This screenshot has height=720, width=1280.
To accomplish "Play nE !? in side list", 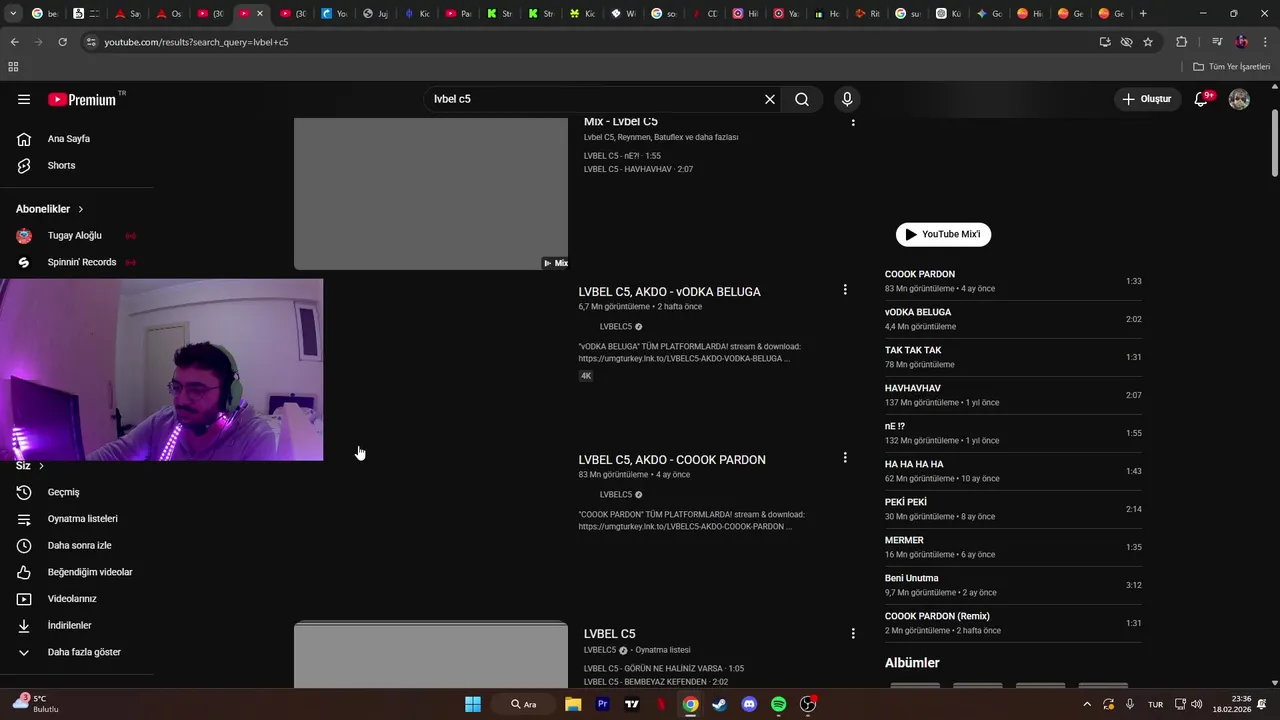I will (x=1013, y=433).
